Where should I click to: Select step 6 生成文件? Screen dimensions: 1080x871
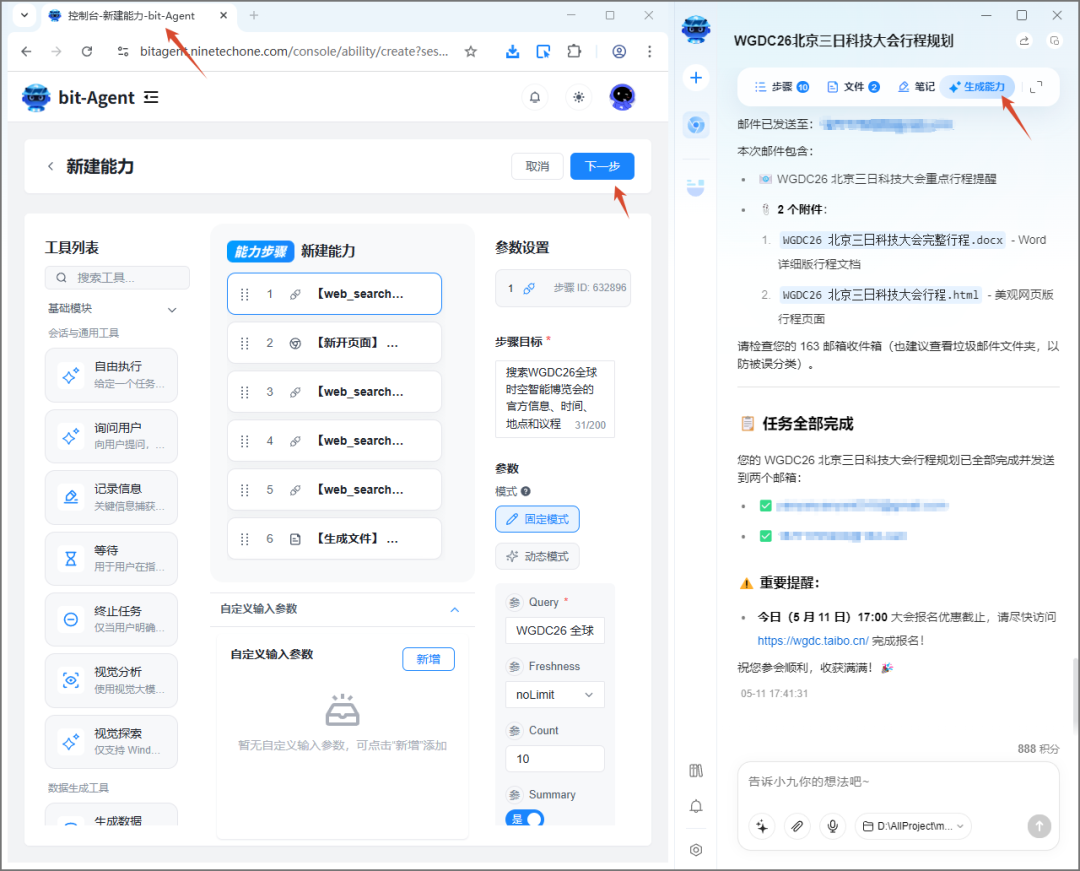[335, 538]
